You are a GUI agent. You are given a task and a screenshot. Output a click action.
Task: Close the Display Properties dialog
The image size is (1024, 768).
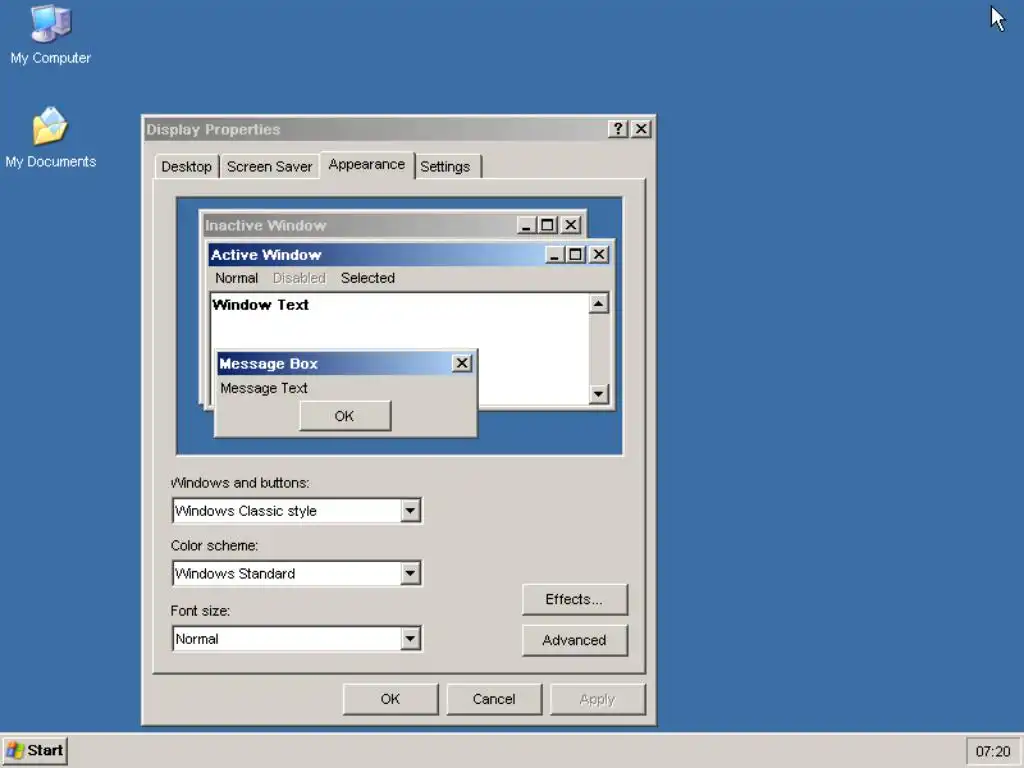641,129
